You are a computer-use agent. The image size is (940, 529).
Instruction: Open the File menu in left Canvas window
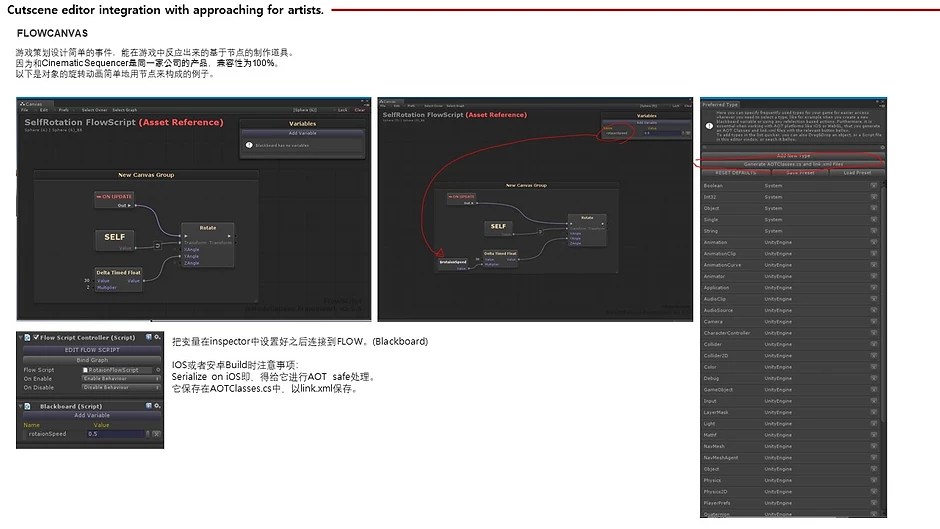pyautogui.click(x=26, y=110)
